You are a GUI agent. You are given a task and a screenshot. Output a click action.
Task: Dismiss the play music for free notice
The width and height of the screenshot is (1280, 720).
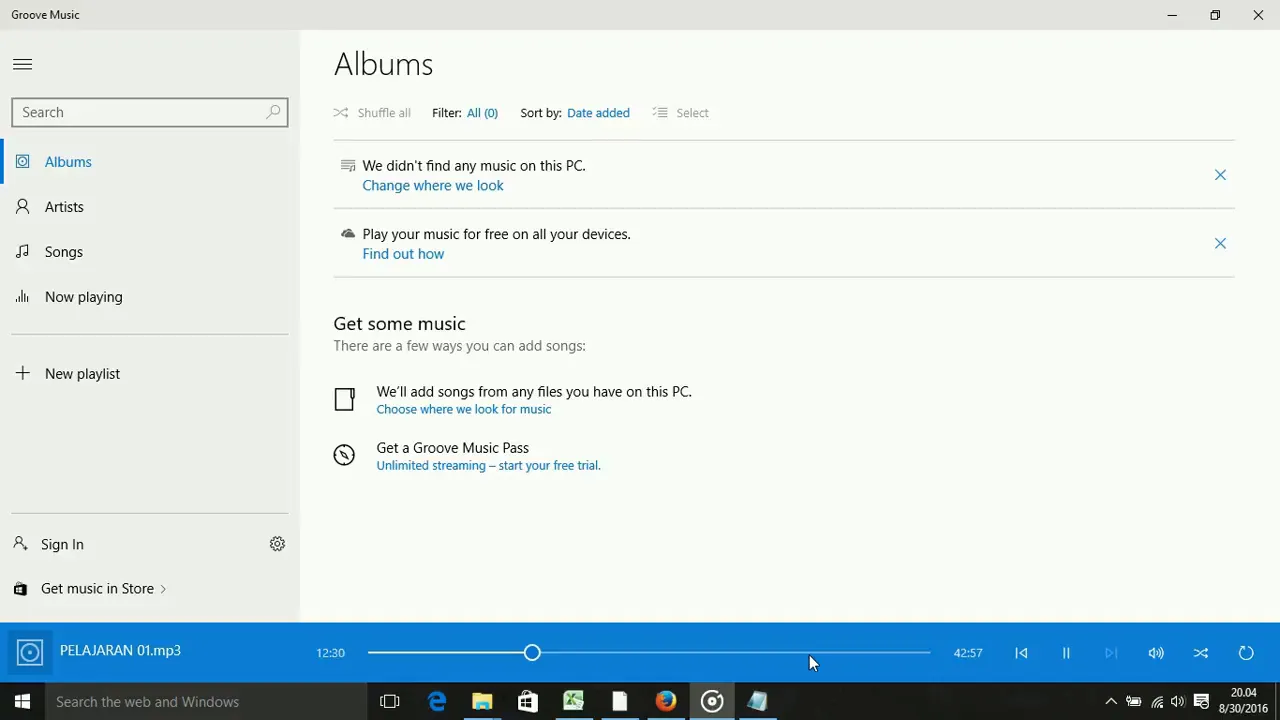click(1220, 243)
